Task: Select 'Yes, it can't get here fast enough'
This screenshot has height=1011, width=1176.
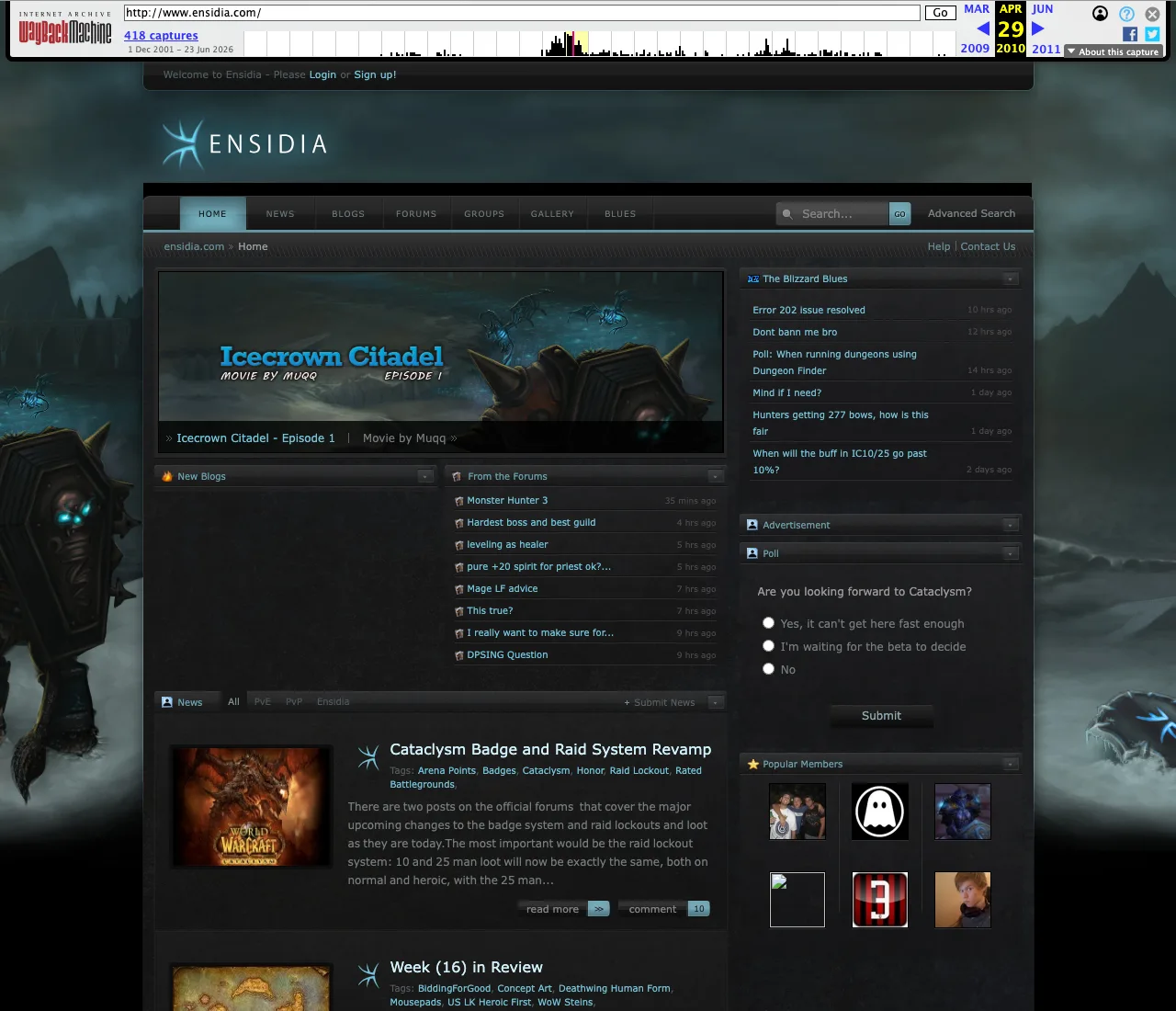Action: 769,623
